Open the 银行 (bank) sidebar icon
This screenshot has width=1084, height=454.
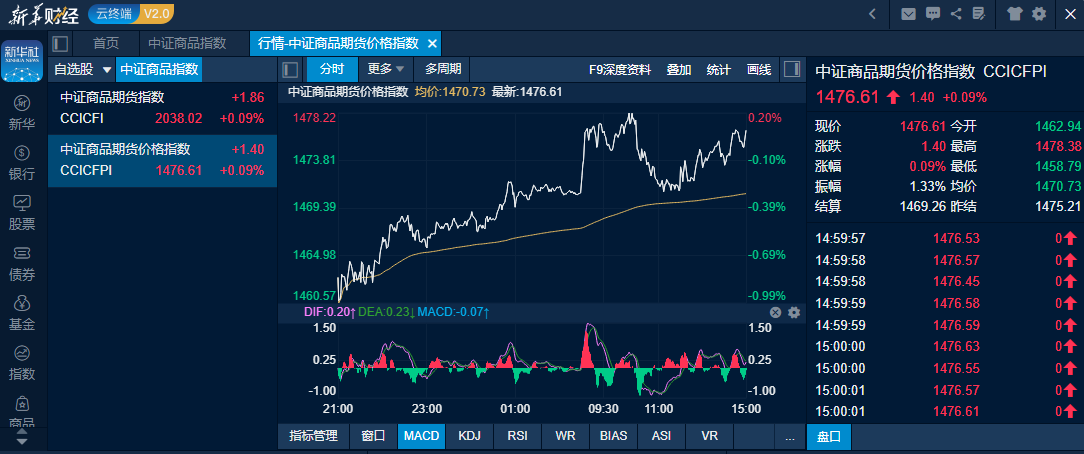tap(22, 163)
